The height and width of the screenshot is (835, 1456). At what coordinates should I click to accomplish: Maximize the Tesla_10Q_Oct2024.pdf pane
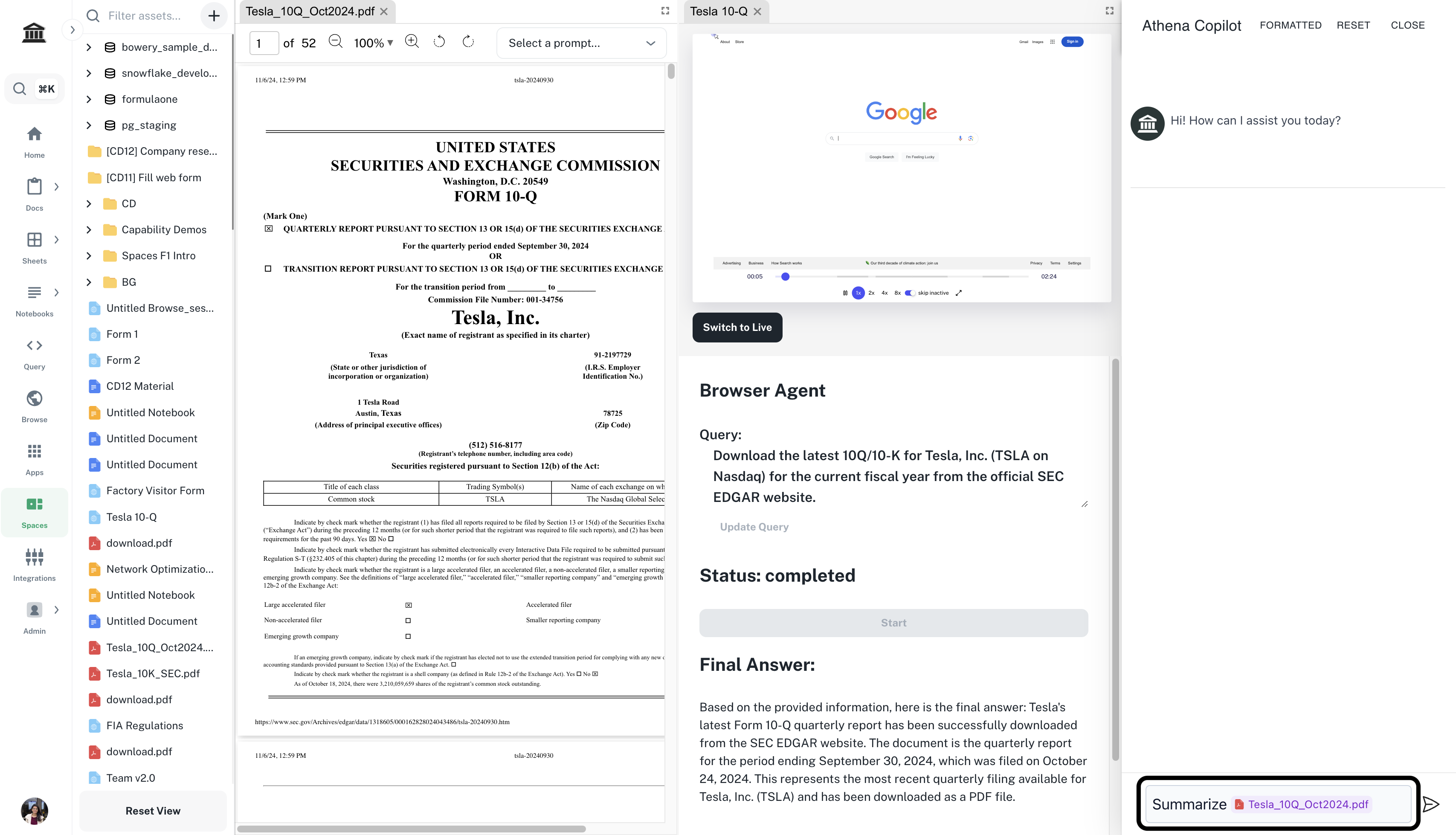[x=665, y=10]
